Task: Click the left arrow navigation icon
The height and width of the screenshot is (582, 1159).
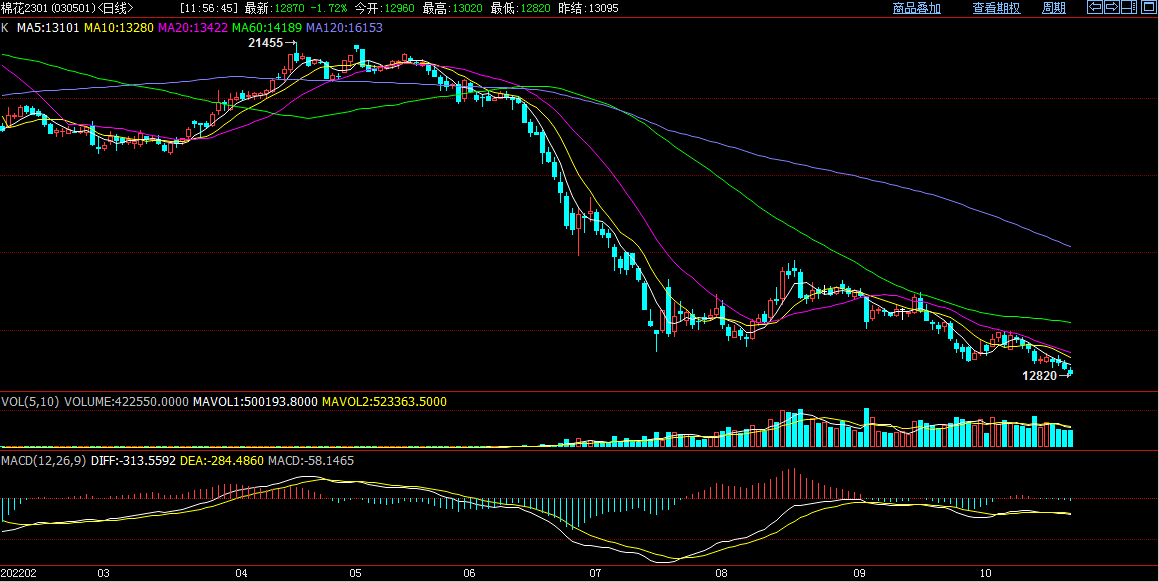Action: 1095,7
